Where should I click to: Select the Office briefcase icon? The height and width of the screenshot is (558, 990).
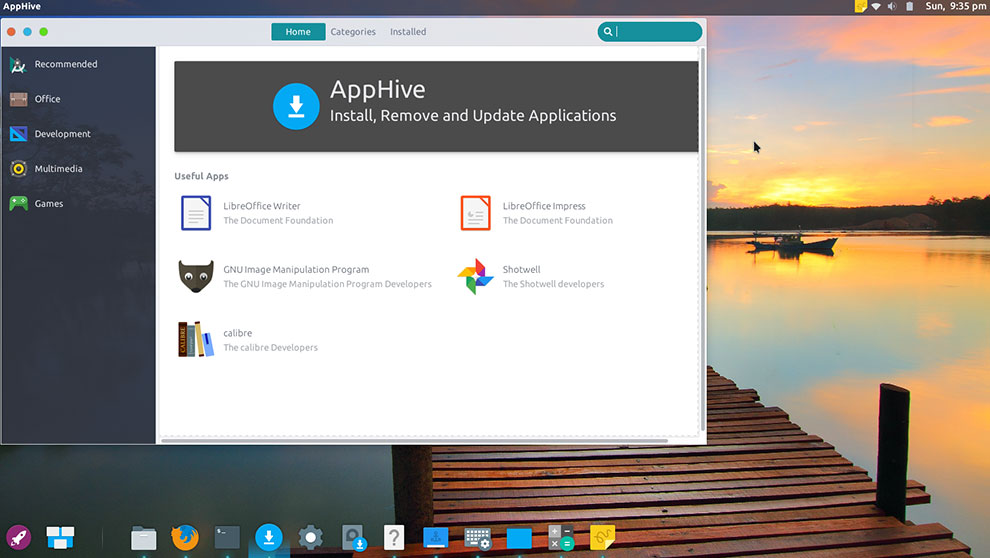point(18,99)
